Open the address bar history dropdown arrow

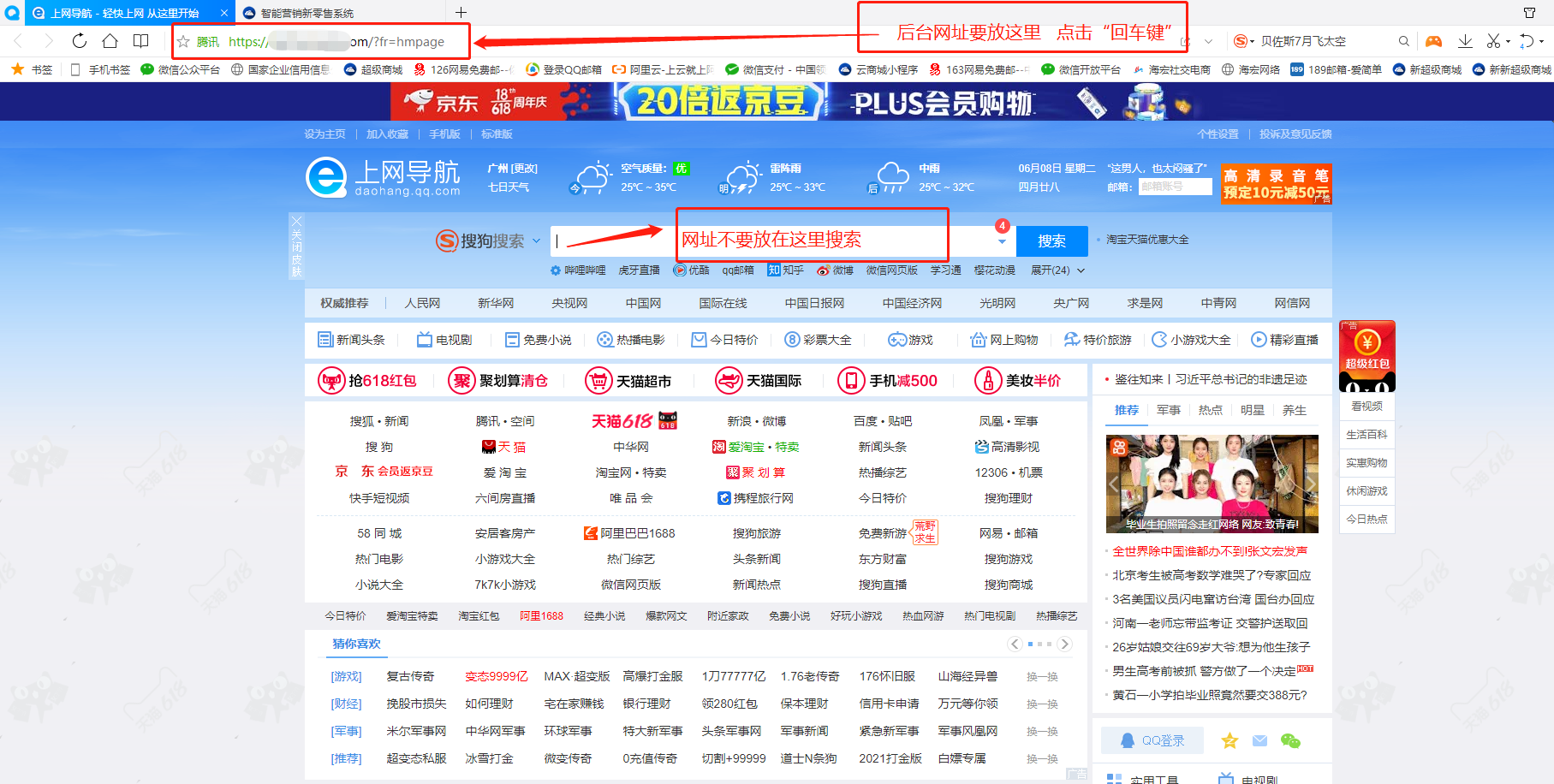(1208, 41)
